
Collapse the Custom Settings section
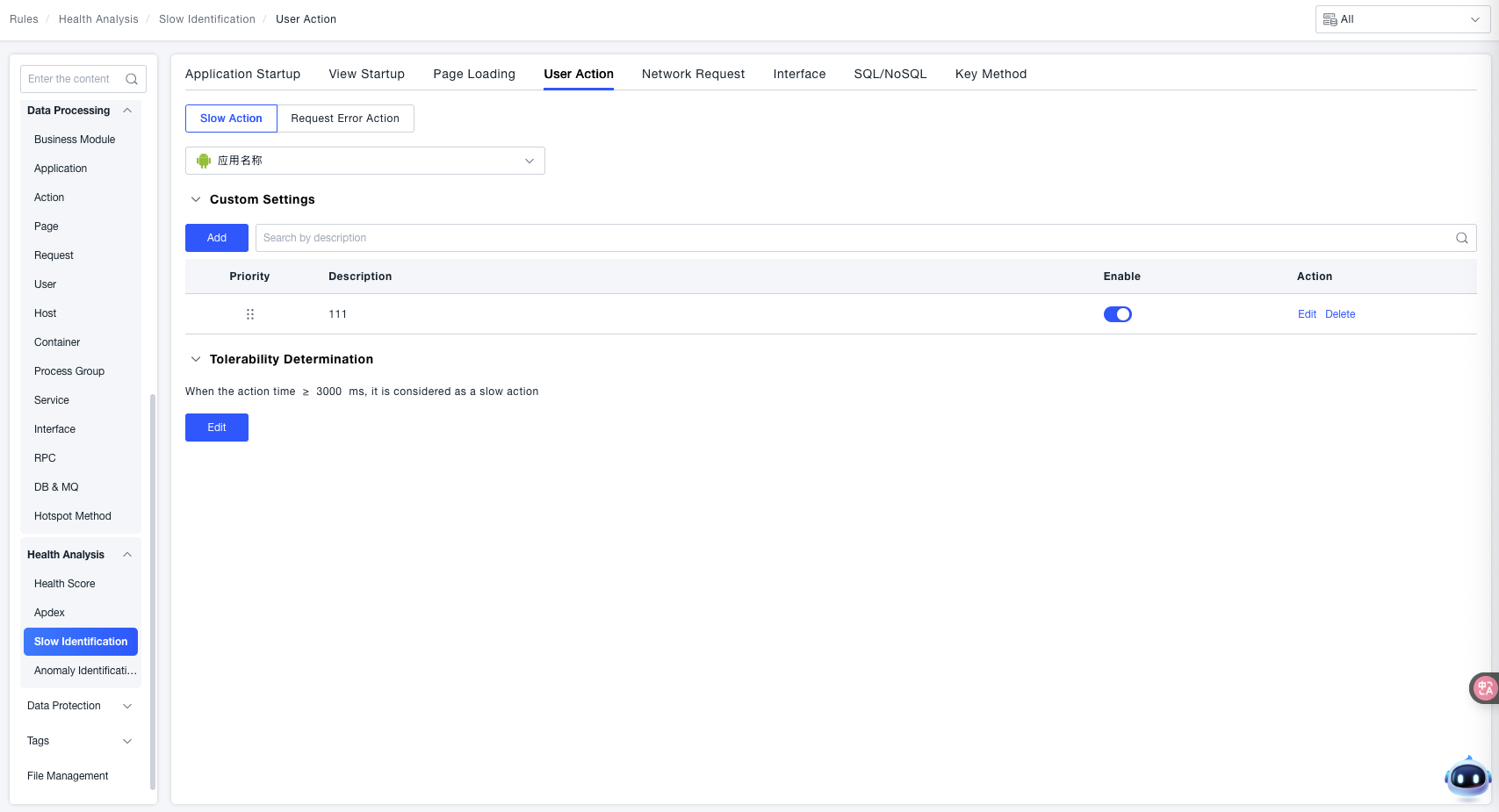196,199
